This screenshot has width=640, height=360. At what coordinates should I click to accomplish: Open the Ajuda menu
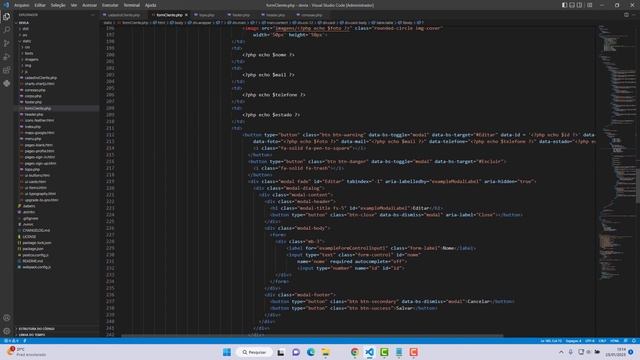[x=150, y=5]
